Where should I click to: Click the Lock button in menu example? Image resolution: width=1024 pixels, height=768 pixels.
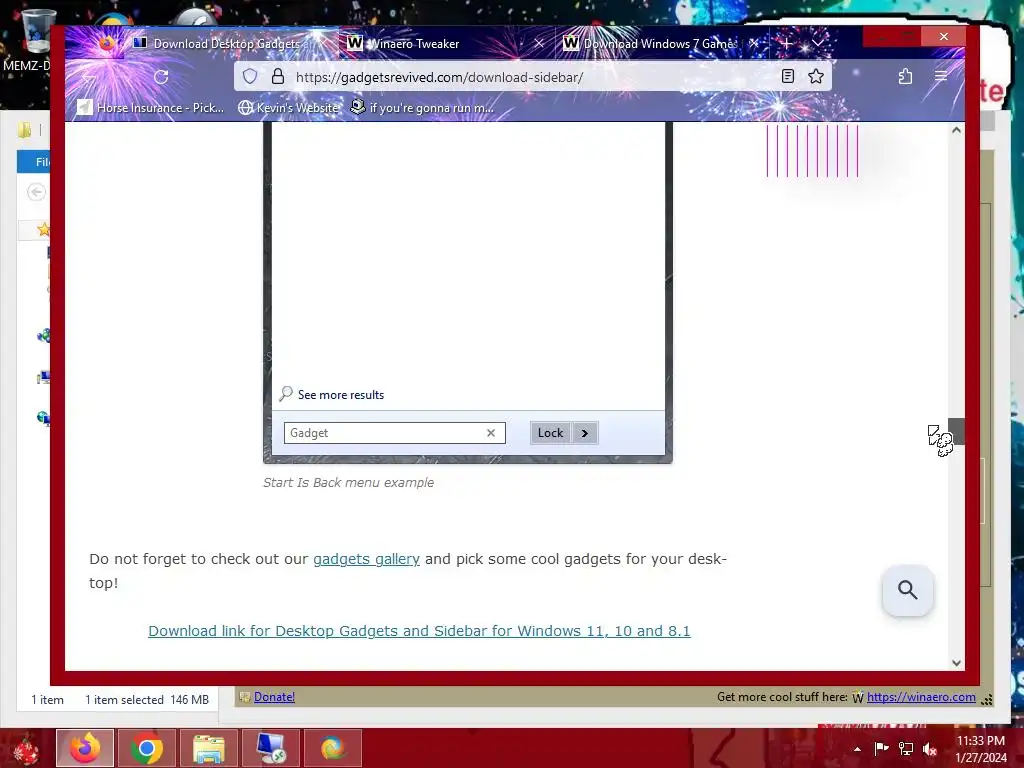(551, 433)
